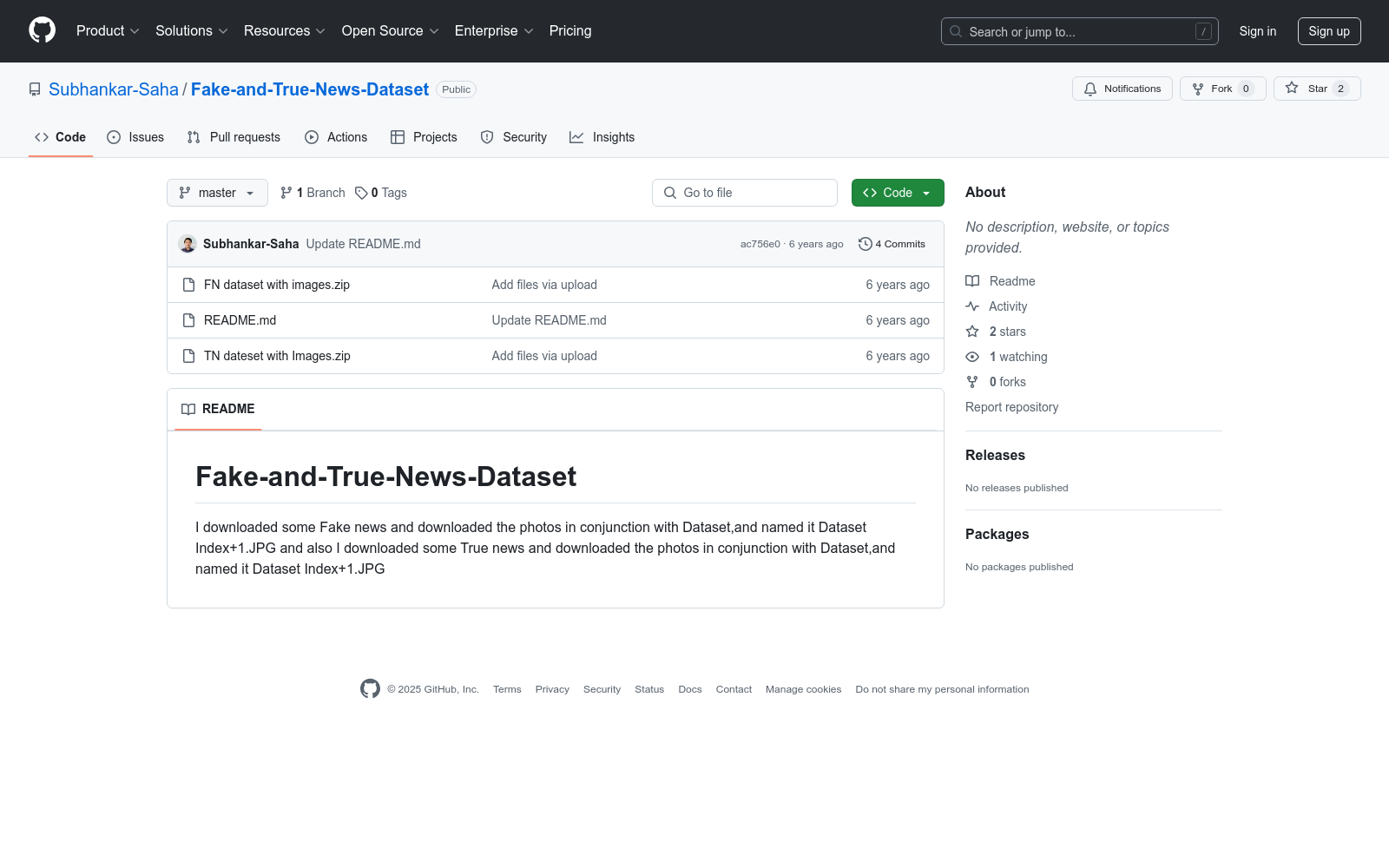Open the Pricing link in the header

click(570, 31)
